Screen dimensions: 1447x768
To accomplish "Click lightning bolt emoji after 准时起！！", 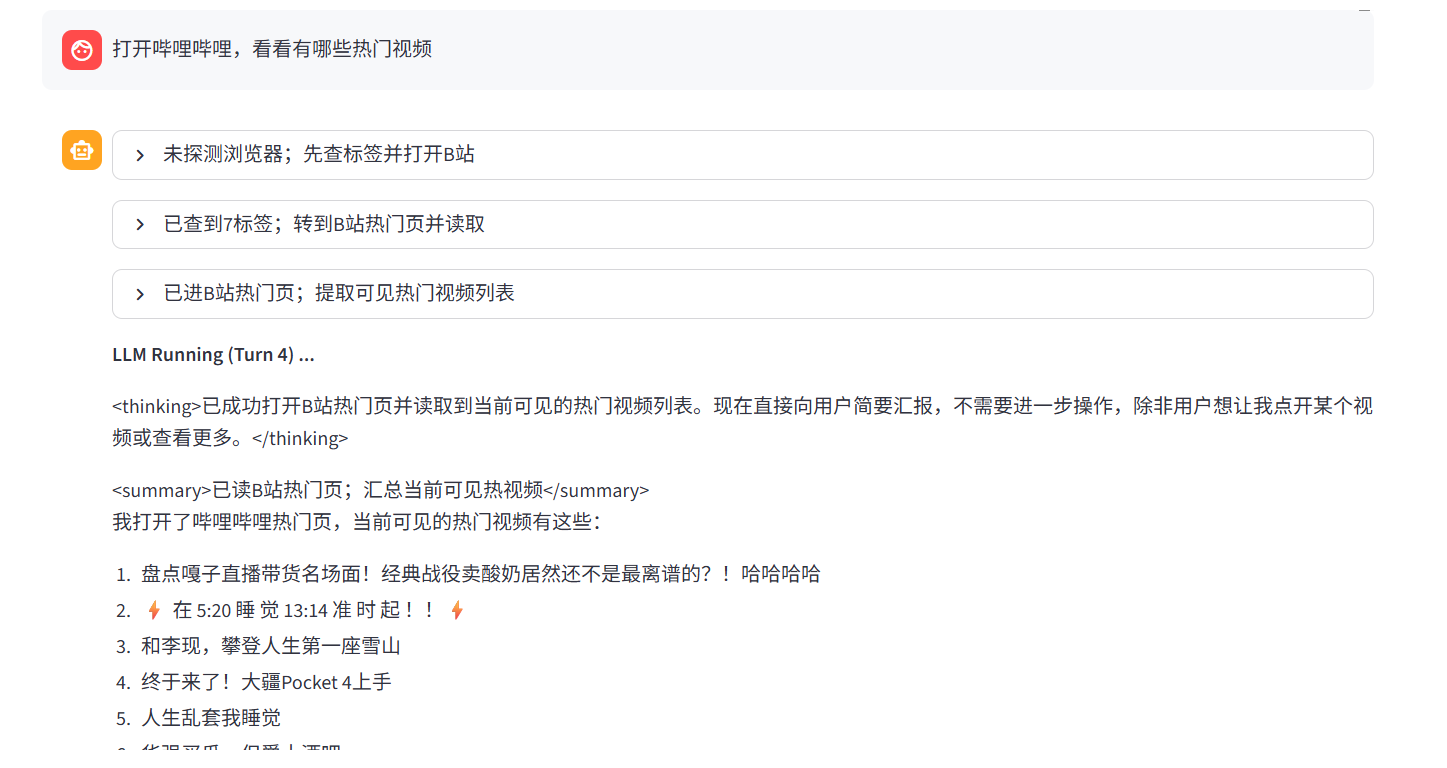I will point(457,610).
